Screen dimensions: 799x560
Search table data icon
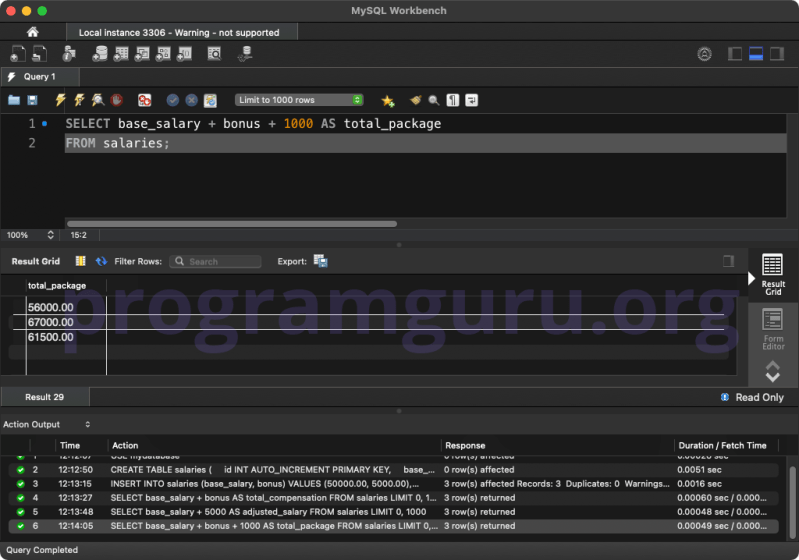215,54
